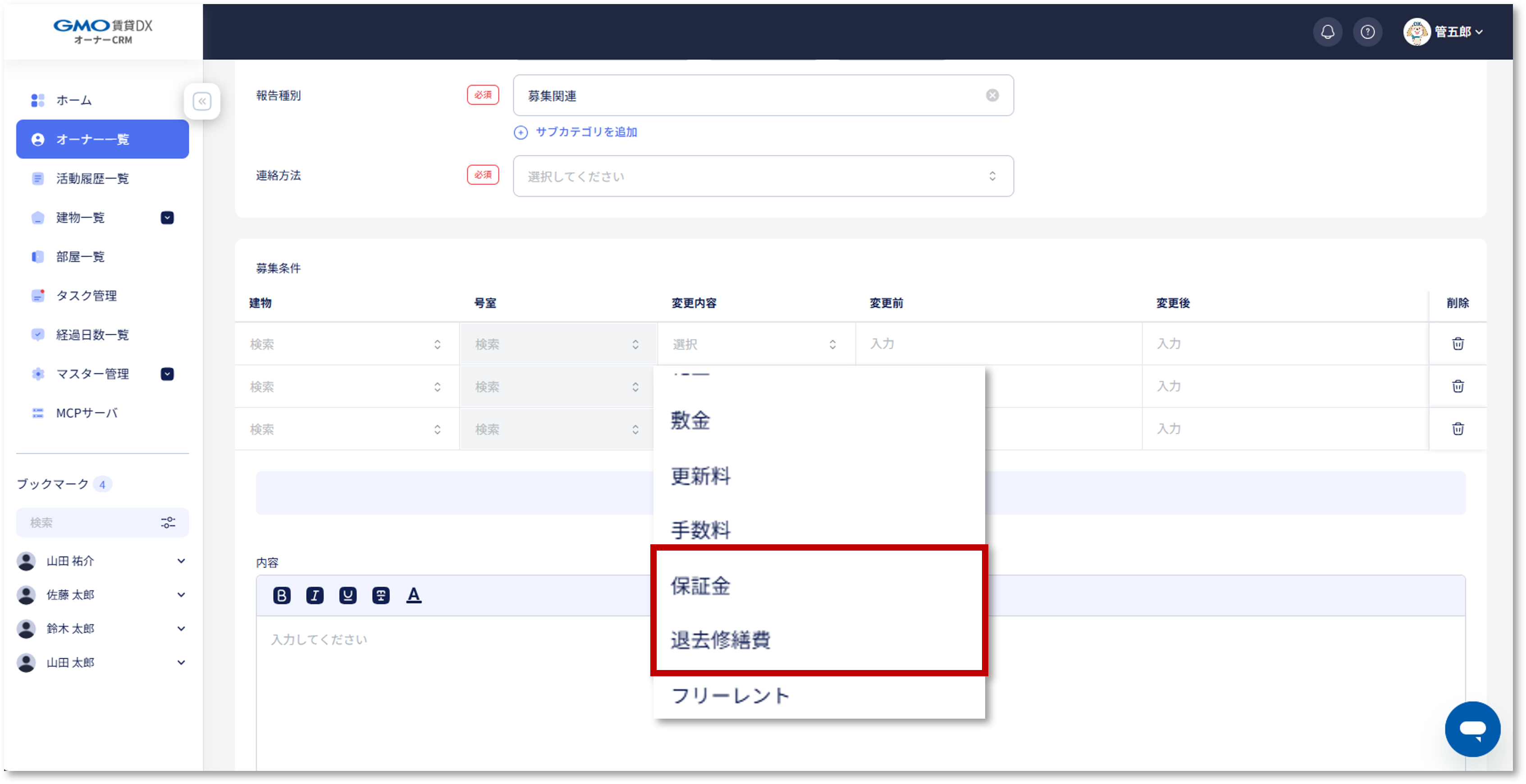Toggle italic formatting in the editor
This screenshot has height=784, width=1526.
coord(315,595)
